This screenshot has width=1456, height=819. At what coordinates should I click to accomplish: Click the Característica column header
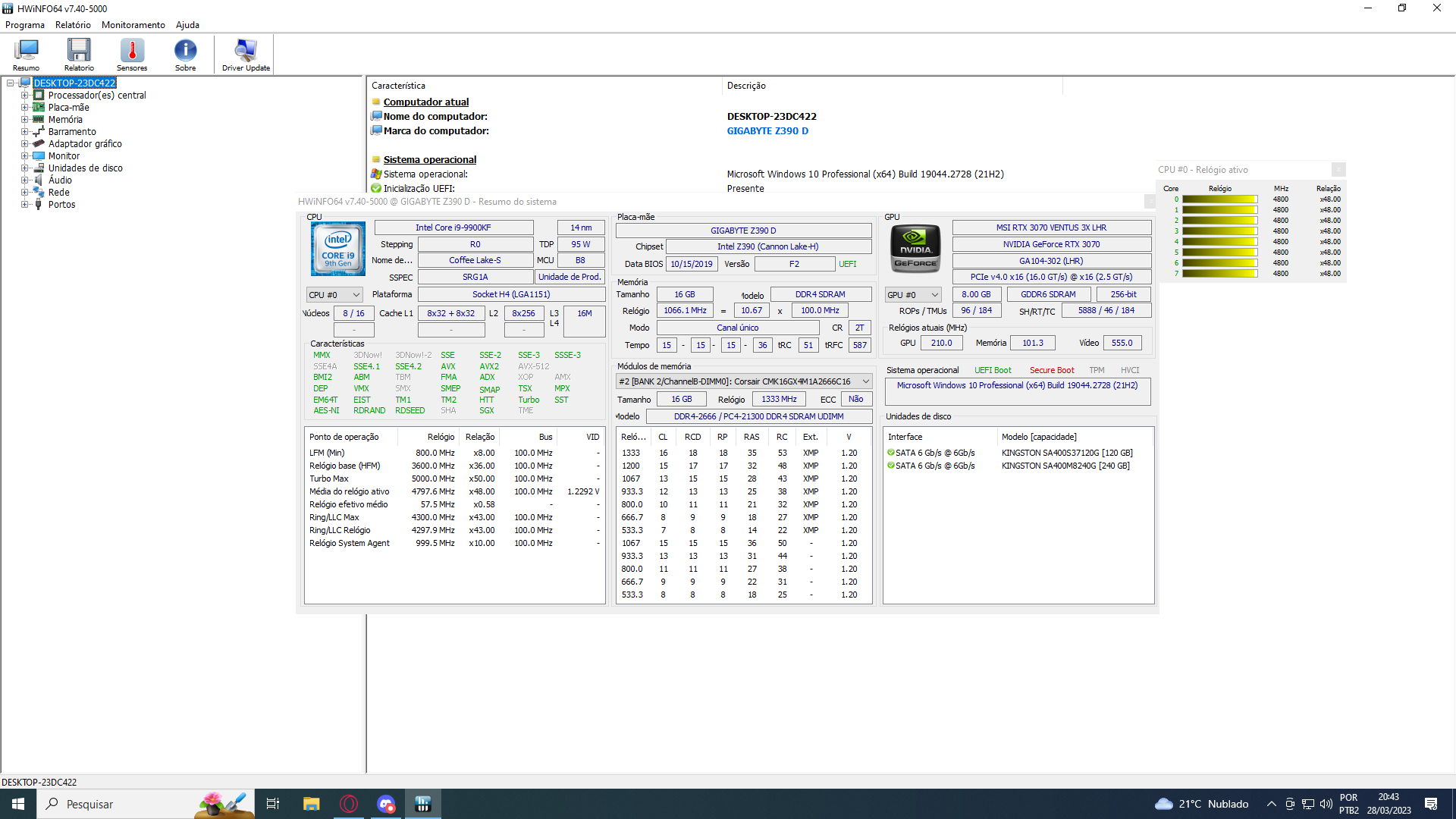(x=544, y=86)
